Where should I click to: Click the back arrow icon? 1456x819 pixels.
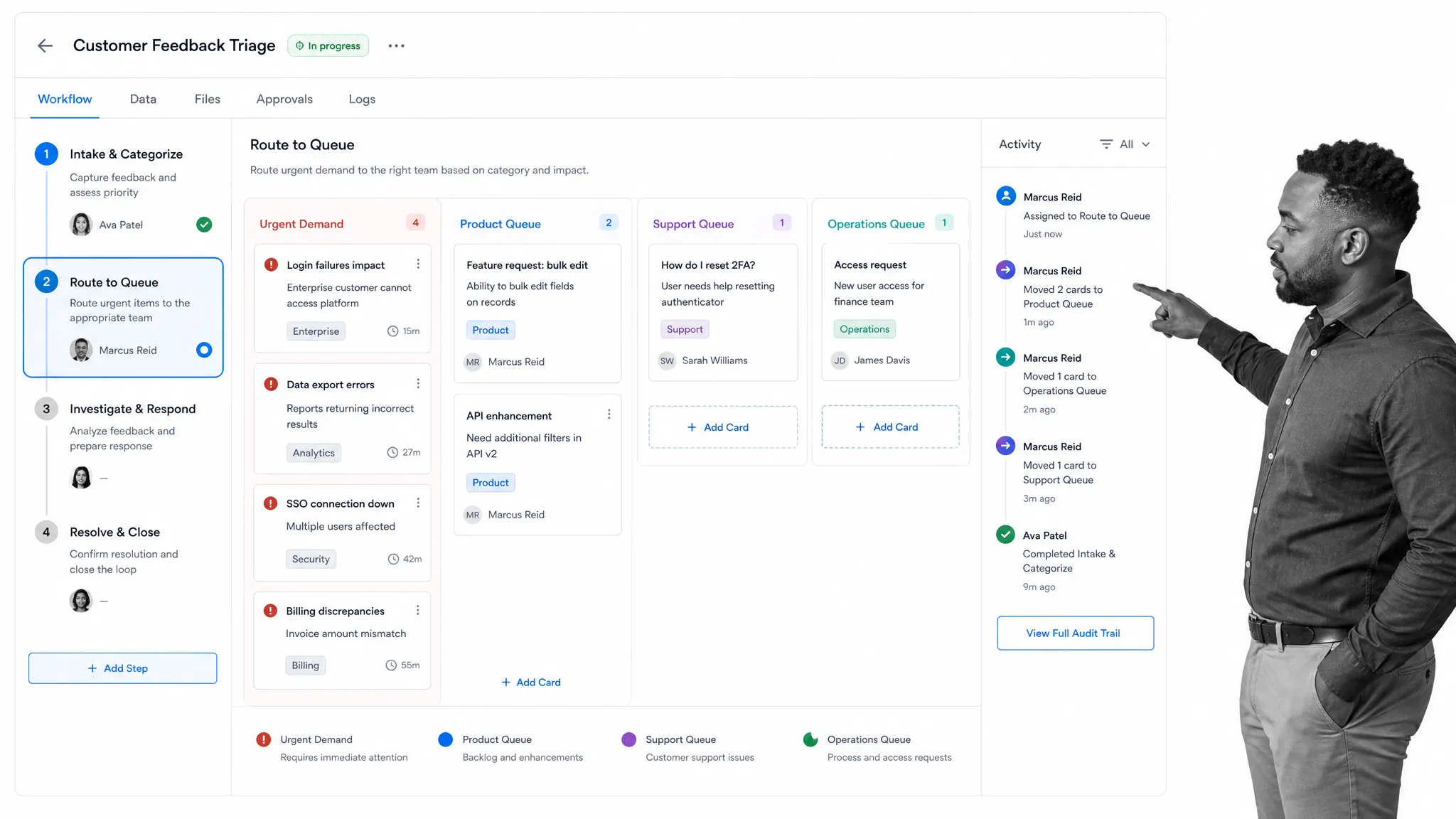tap(45, 45)
